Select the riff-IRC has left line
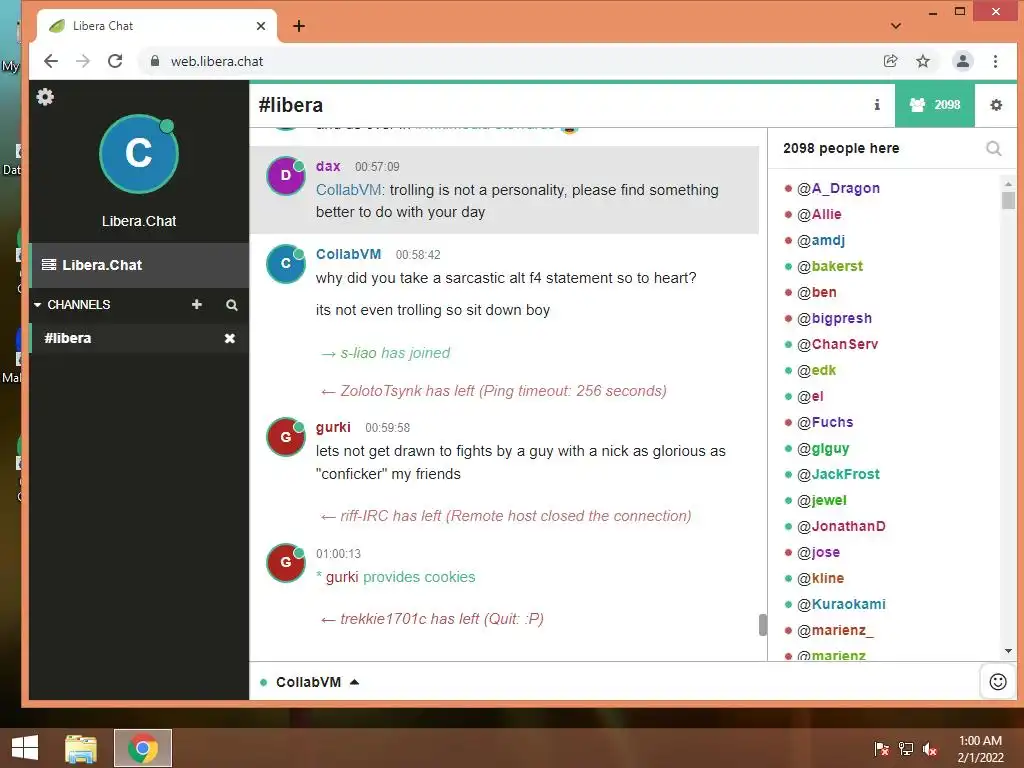Screen dimensions: 1024x768 (506, 516)
